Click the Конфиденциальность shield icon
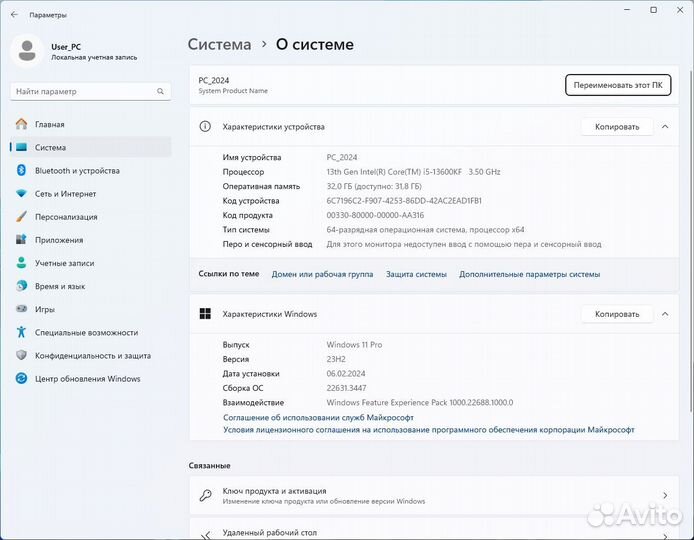 click(21, 355)
